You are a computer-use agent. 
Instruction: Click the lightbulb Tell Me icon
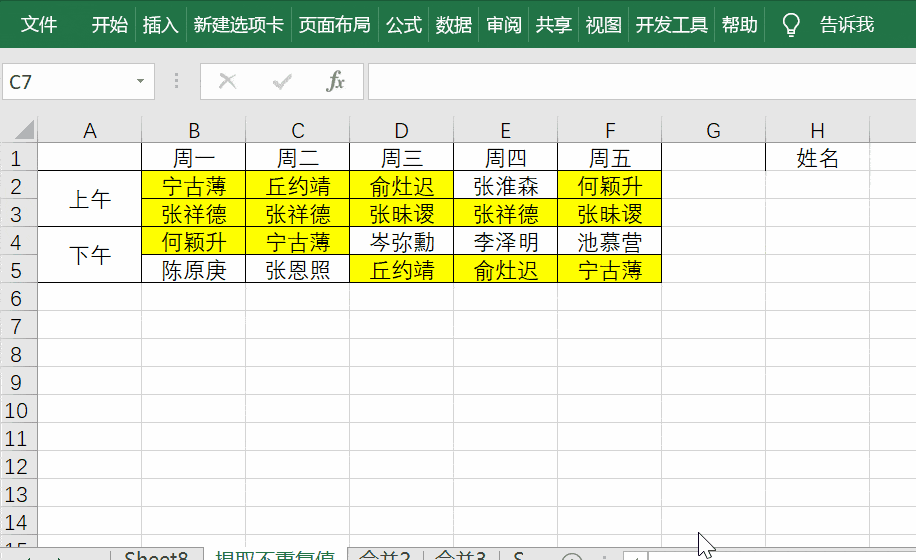click(x=791, y=25)
